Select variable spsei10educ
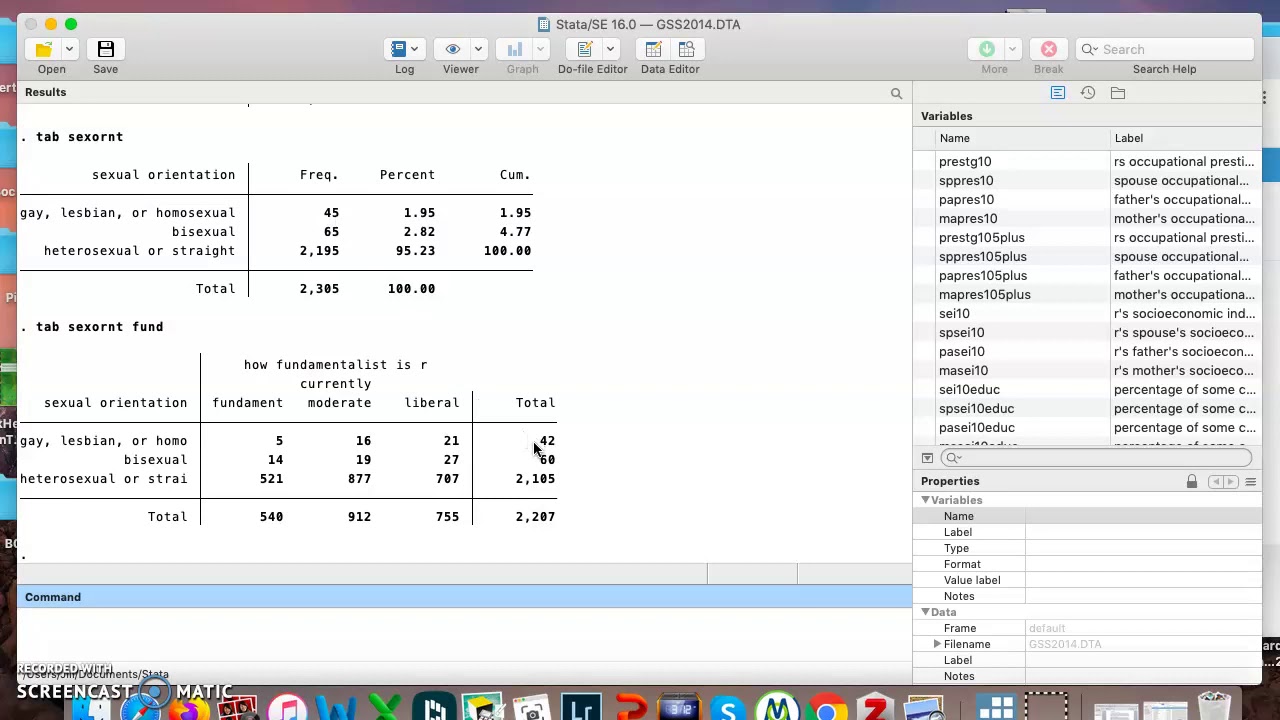Image resolution: width=1280 pixels, height=720 pixels. tap(976, 409)
